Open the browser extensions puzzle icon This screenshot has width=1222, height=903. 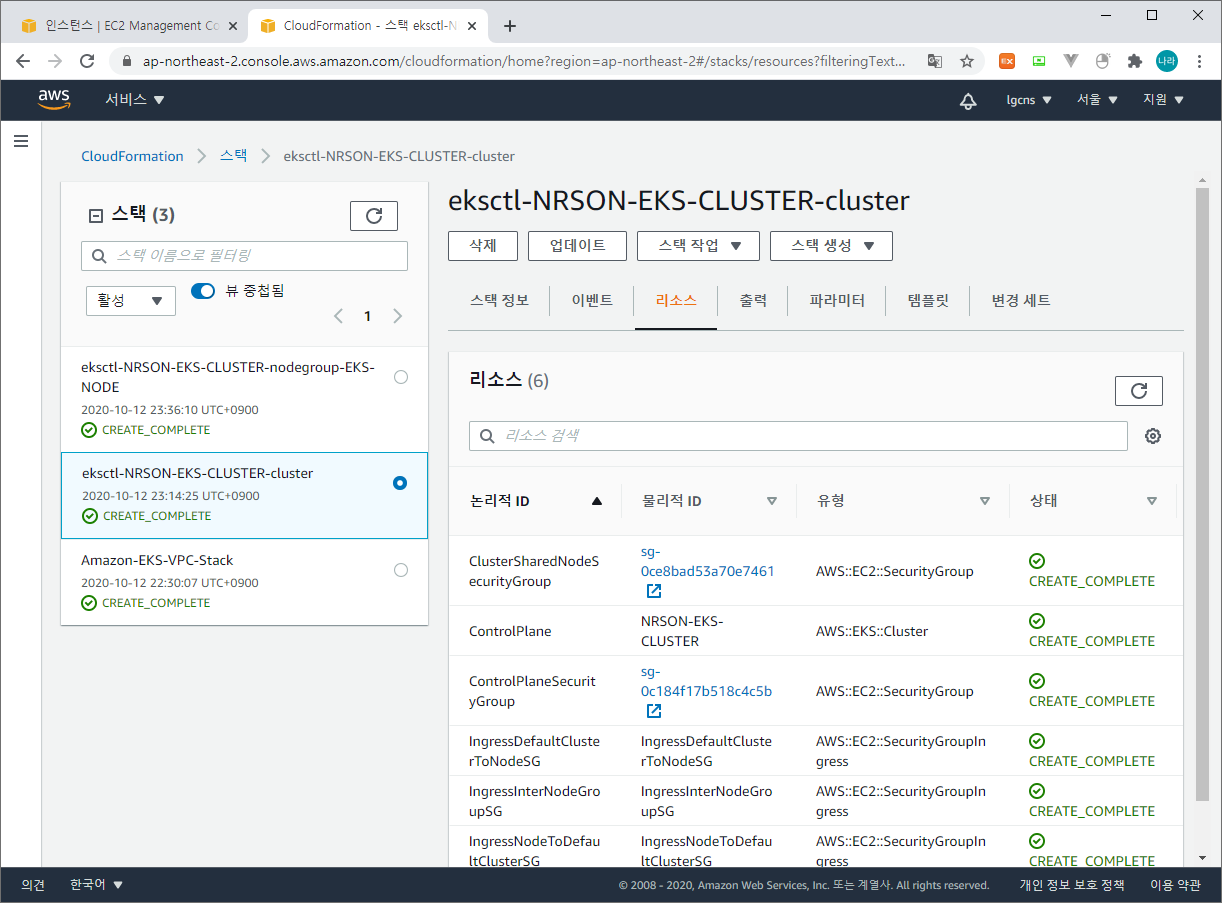click(x=1134, y=61)
